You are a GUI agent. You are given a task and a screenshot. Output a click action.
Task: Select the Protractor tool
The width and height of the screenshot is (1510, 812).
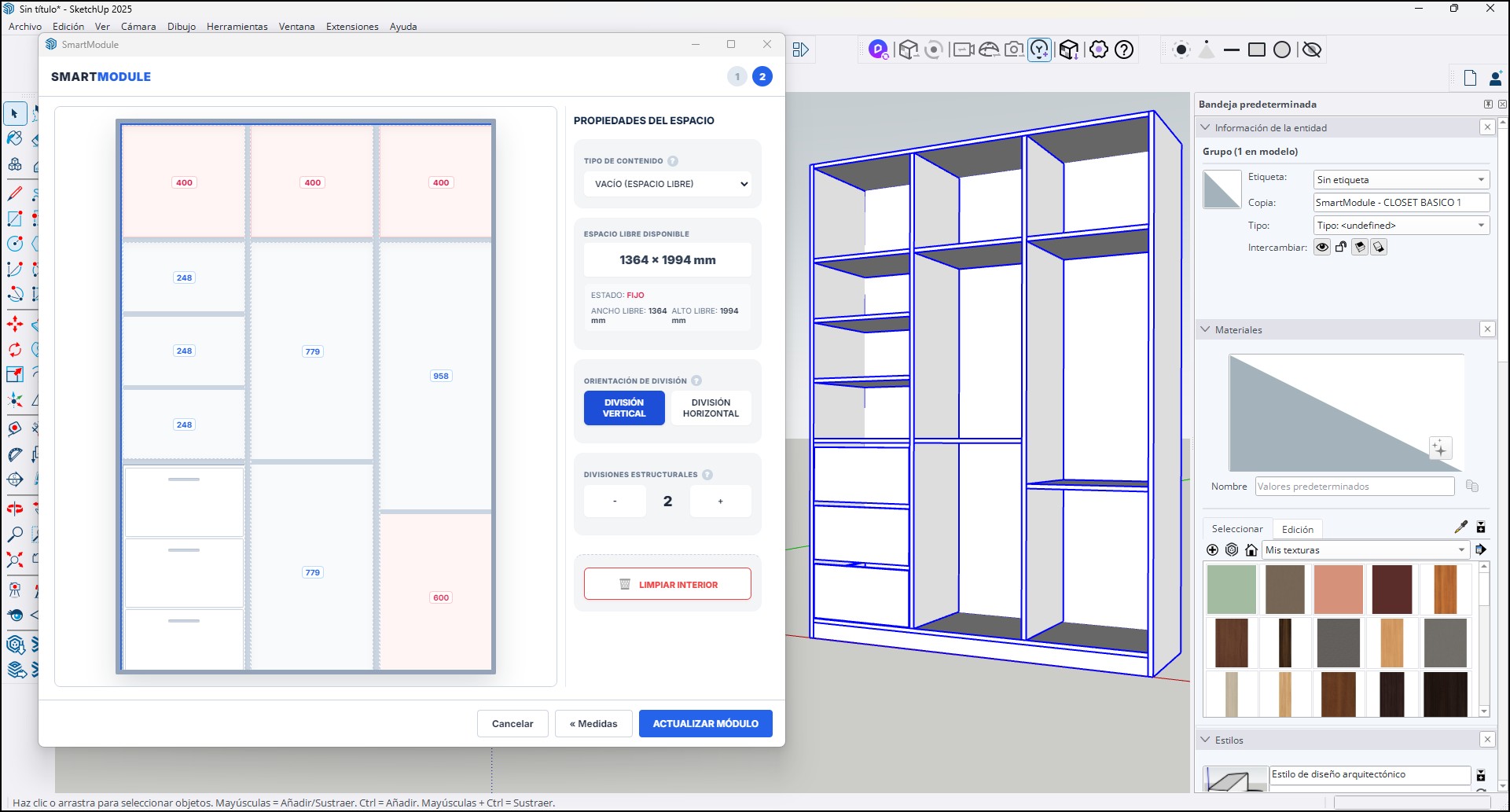coord(15,454)
